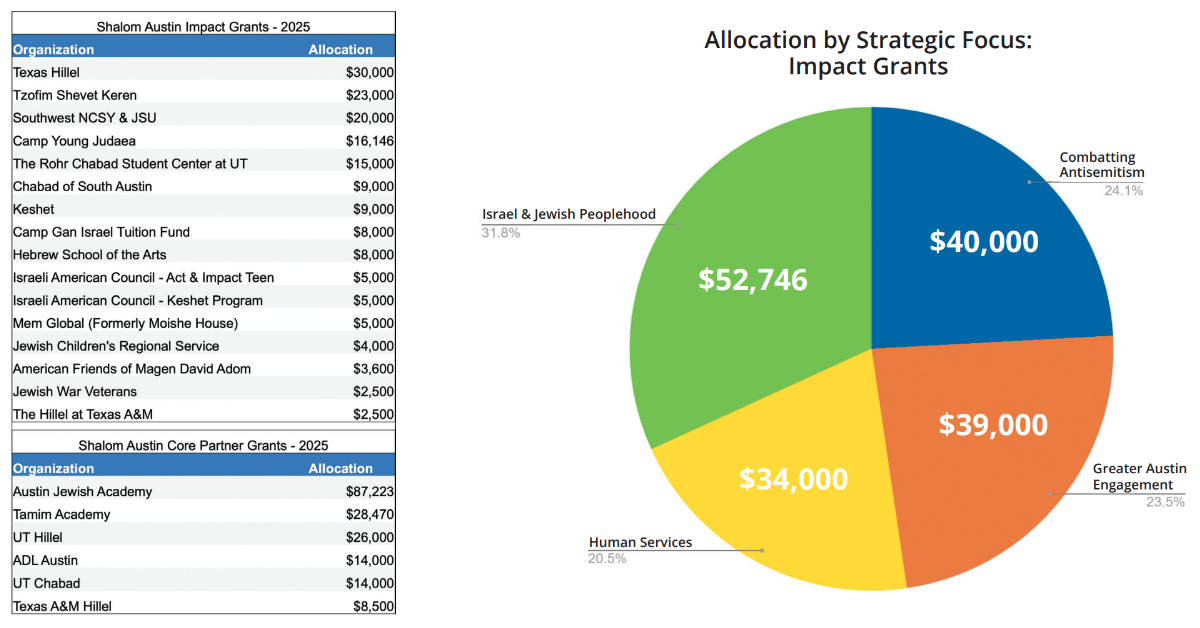
Task: Click the 24.1% percentage label
Action: (1124, 190)
